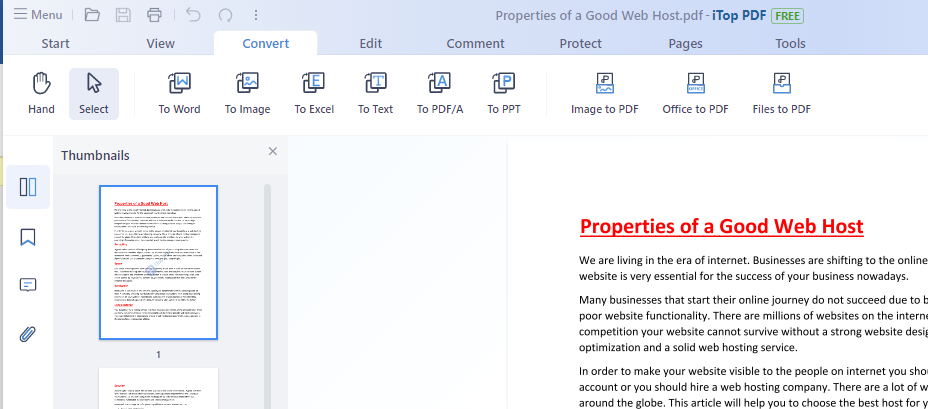Open the Protect tab
This screenshot has height=409, width=928.
[x=581, y=43]
